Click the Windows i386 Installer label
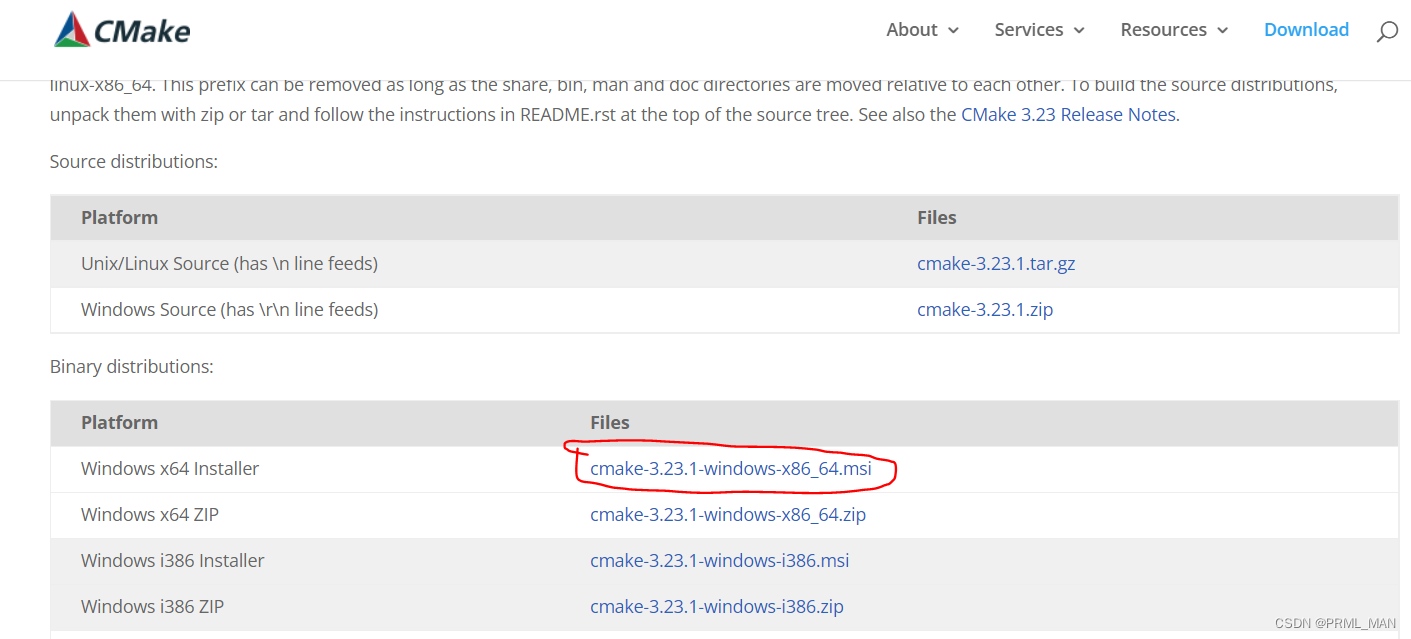Image resolution: width=1411 pixels, height=639 pixels. click(173, 561)
